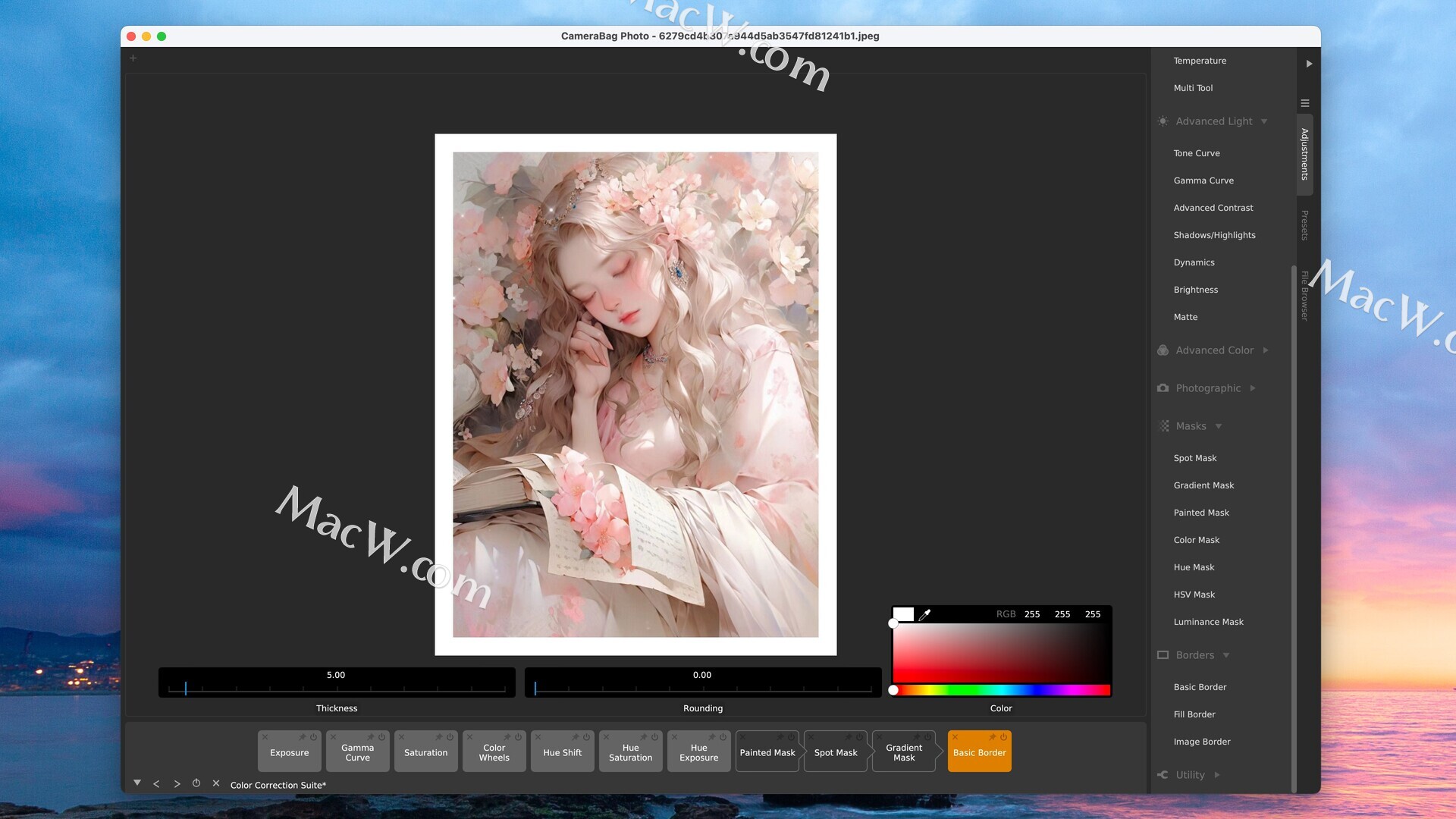Add a Tone Curve adjustment
Image resolution: width=1456 pixels, height=819 pixels.
pyautogui.click(x=1197, y=153)
